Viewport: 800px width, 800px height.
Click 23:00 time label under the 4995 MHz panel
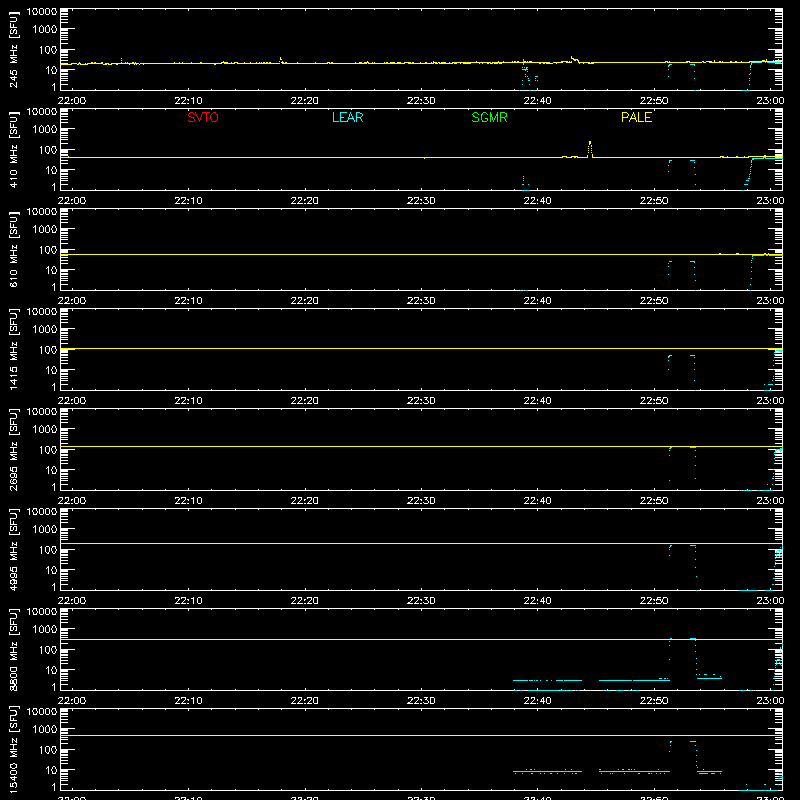[x=770, y=601]
